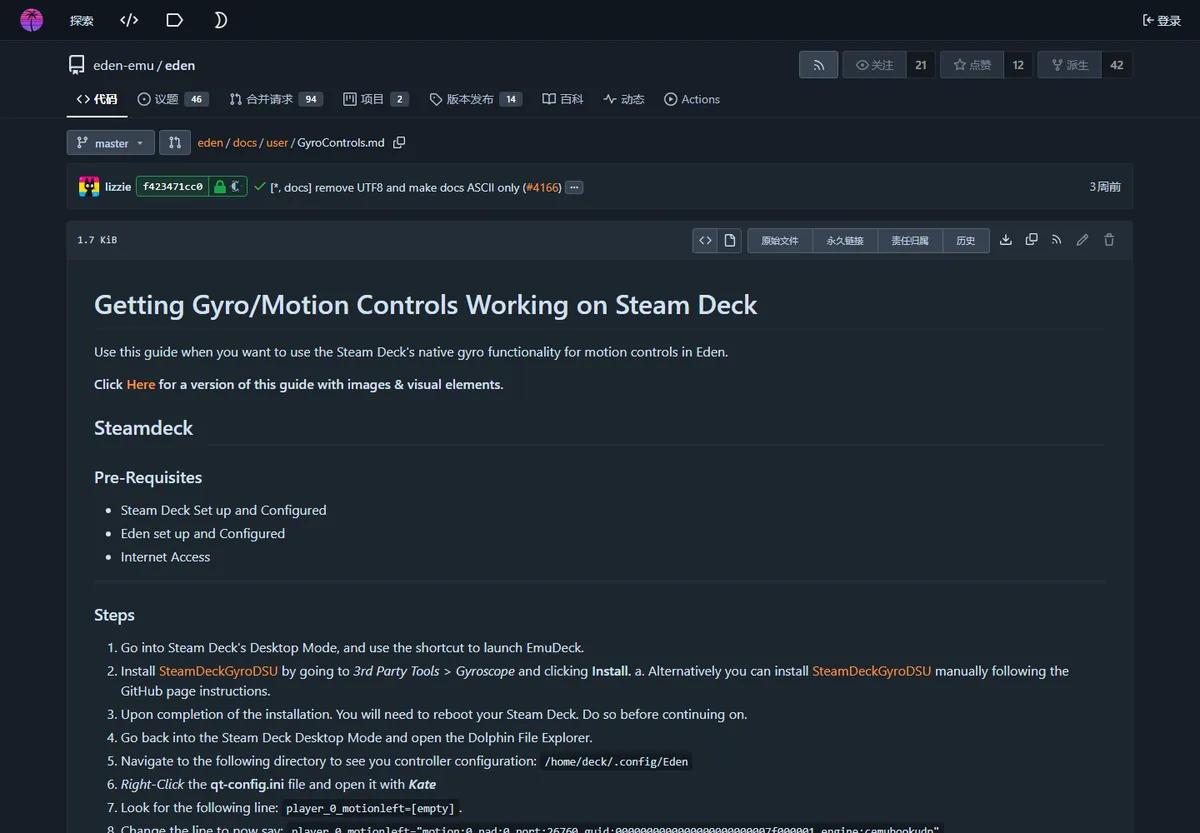Open the 'Here' guide link
The image size is (1200, 833).
click(141, 384)
